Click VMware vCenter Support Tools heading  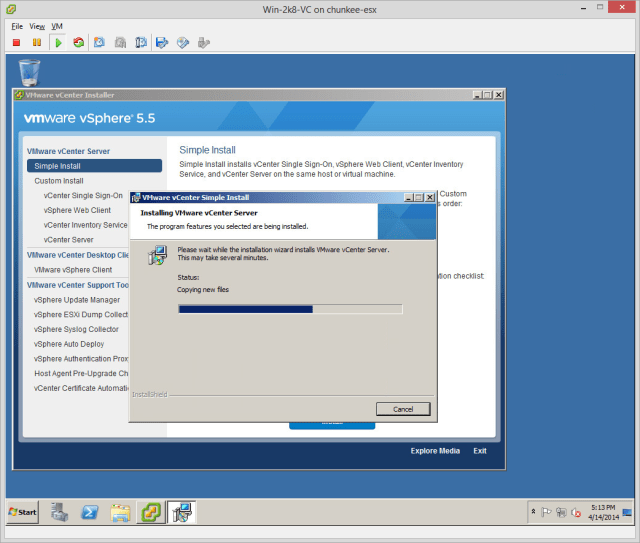(x=78, y=285)
